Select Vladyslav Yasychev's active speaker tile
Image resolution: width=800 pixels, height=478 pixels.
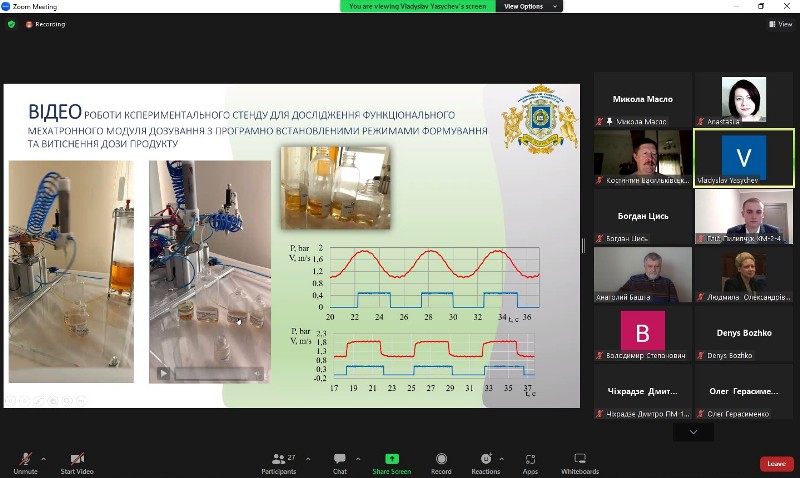click(743, 157)
